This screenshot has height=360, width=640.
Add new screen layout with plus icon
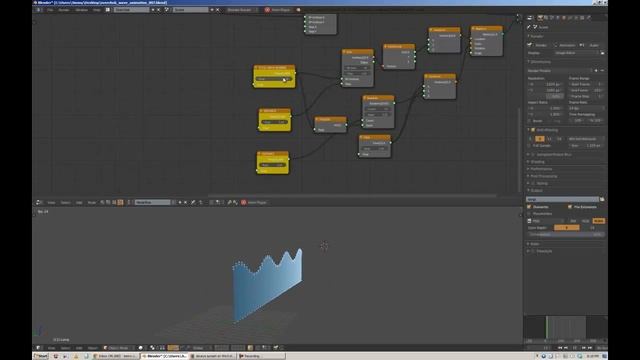coord(153,10)
